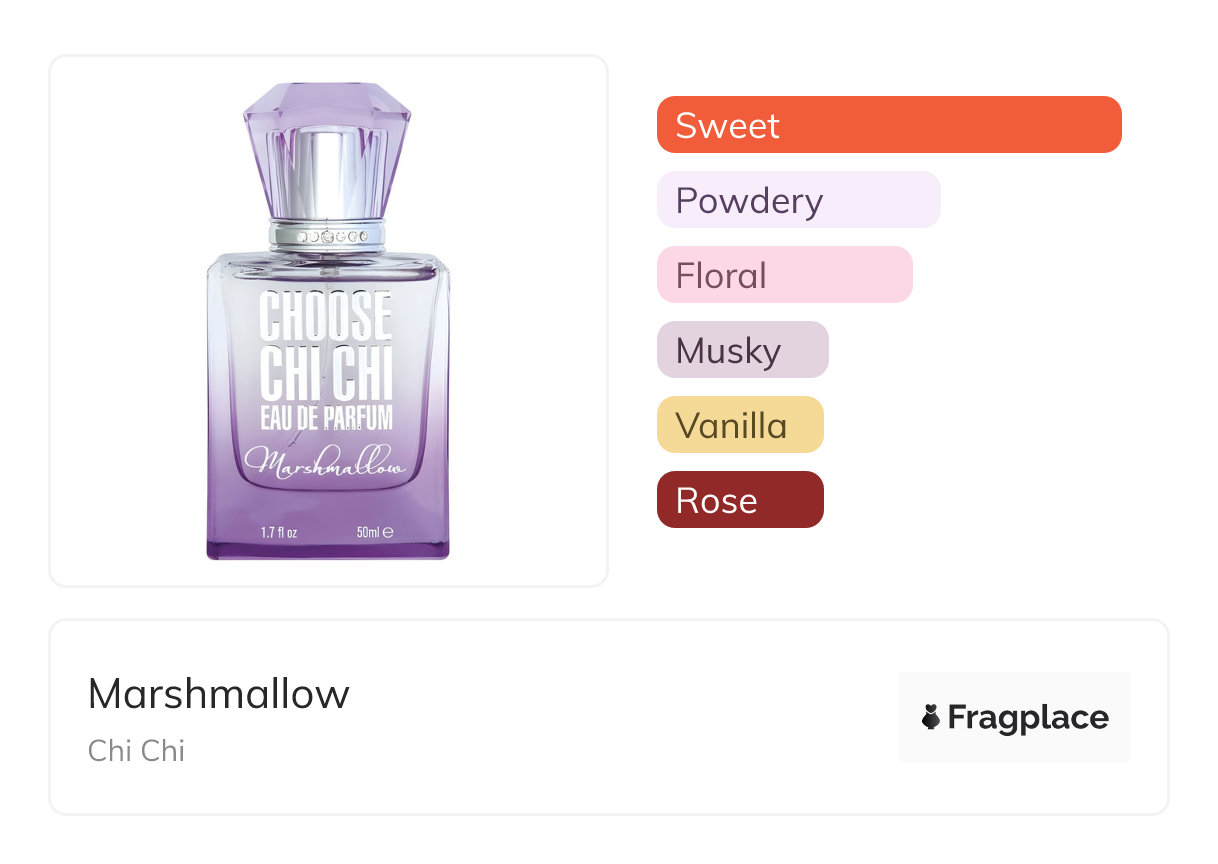Choose the pink Floral accord bar

pos(784,275)
